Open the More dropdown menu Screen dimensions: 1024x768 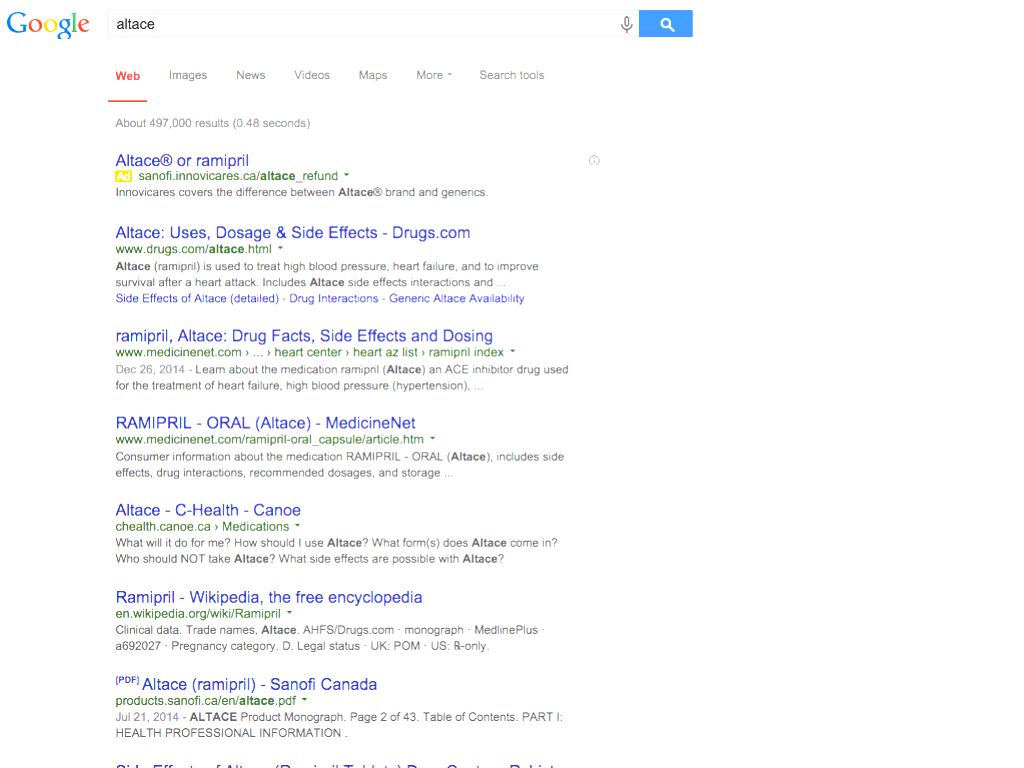click(x=434, y=75)
